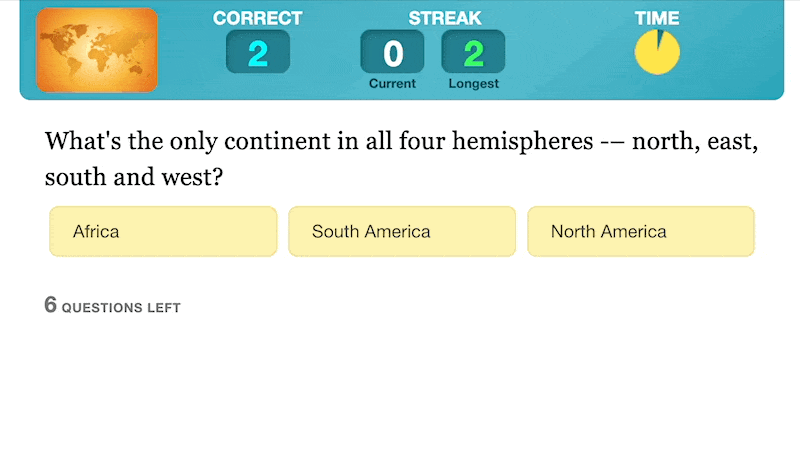Choose Africa as the answer

(x=163, y=232)
